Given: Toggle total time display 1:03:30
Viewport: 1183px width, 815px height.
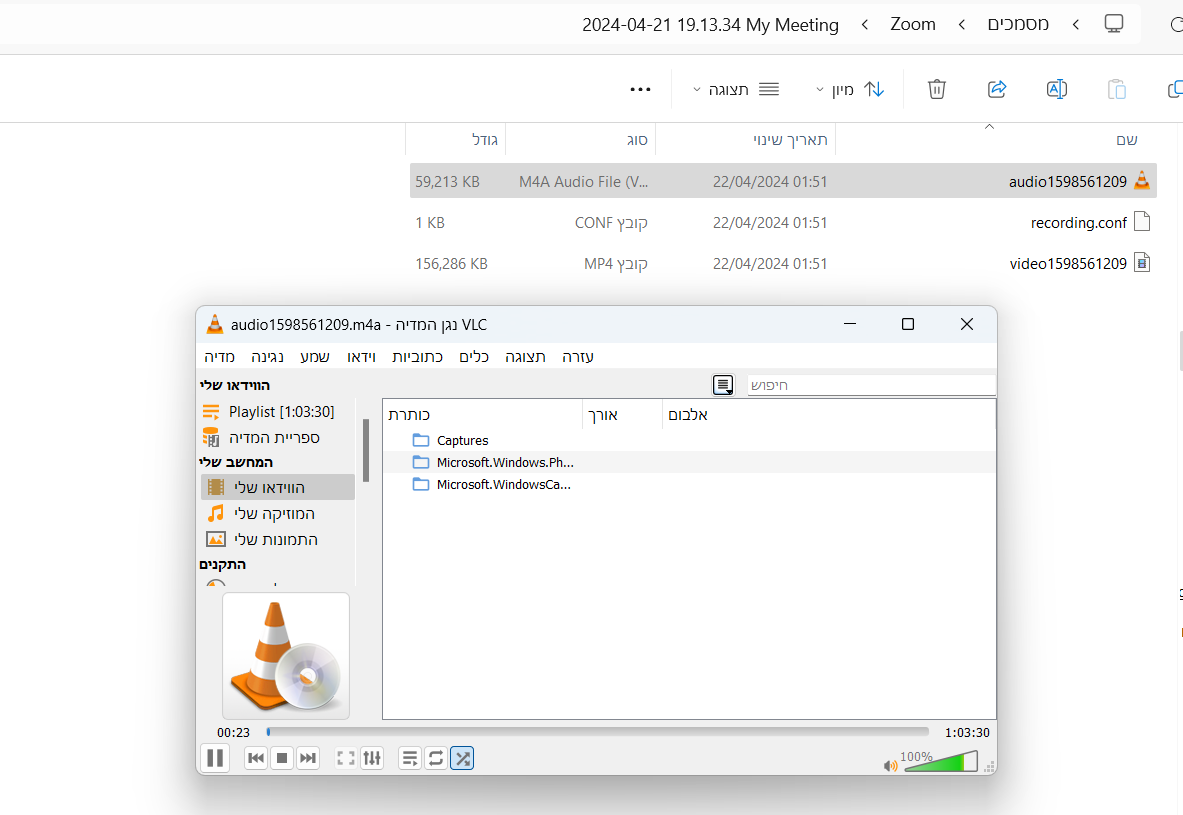Looking at the screenshot, I should (x=966, y=733).
